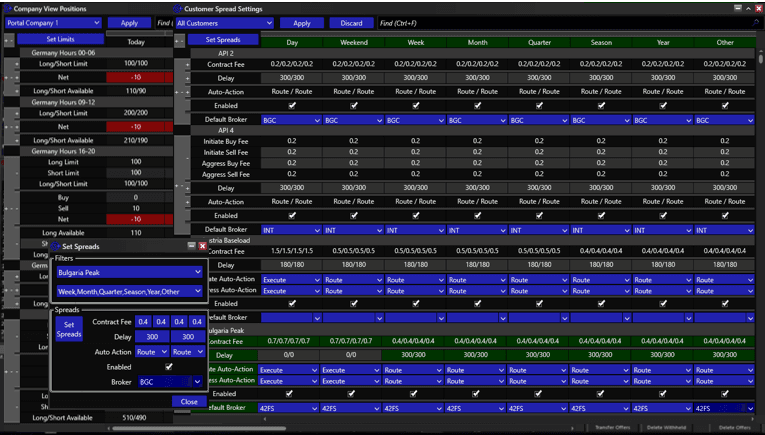Viewport: 765px width, 435px height.
Task: Toggle API 2 Enabled checkbox for Year
Action: (x=663, y=105)
